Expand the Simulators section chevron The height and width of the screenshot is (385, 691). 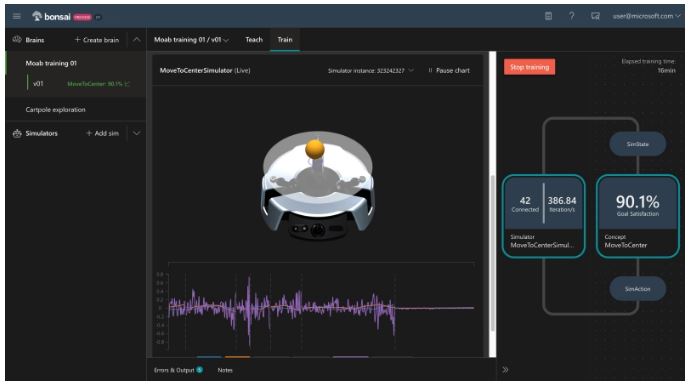point(137,133)
